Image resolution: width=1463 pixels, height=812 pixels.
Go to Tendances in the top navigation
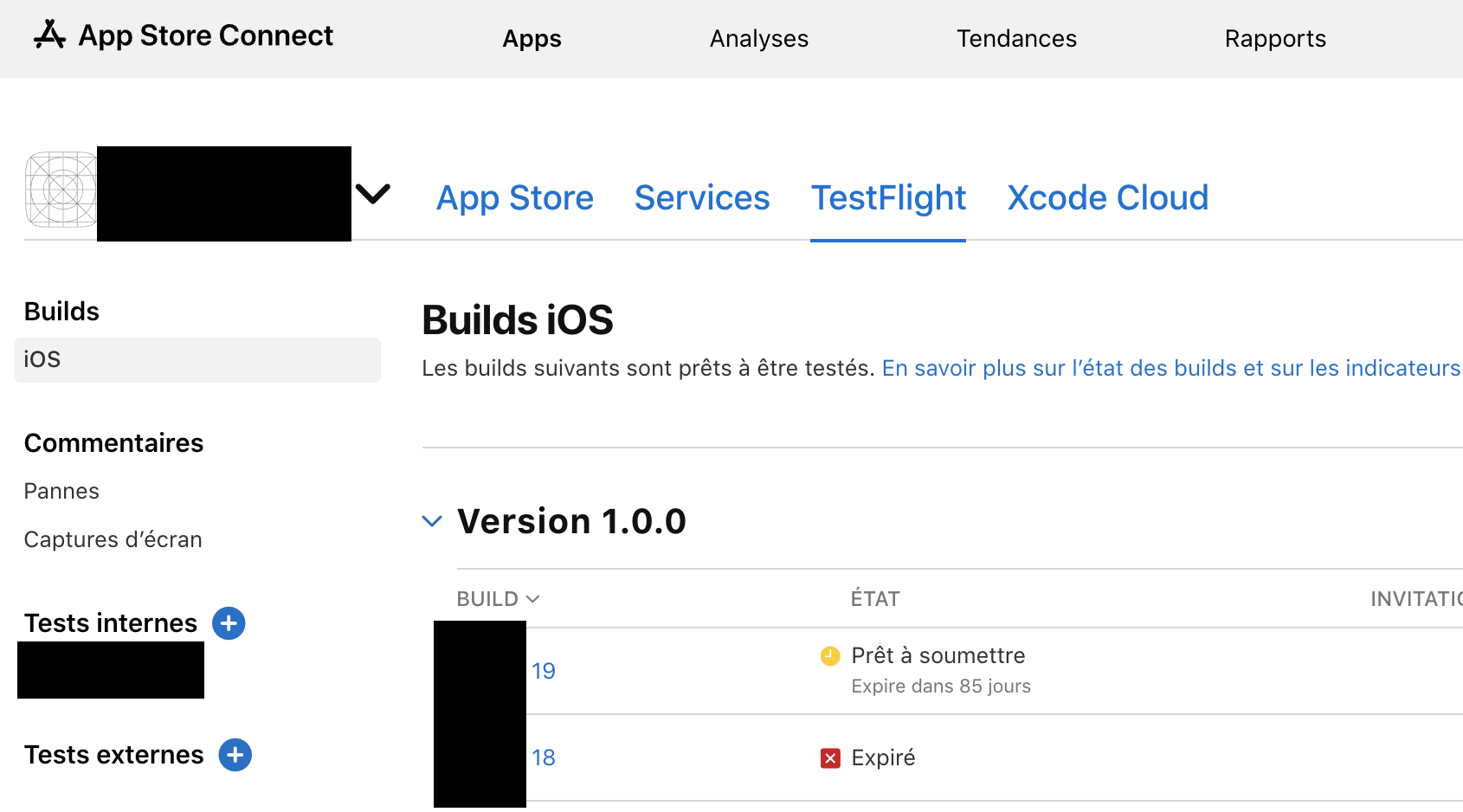(1016, 39)
